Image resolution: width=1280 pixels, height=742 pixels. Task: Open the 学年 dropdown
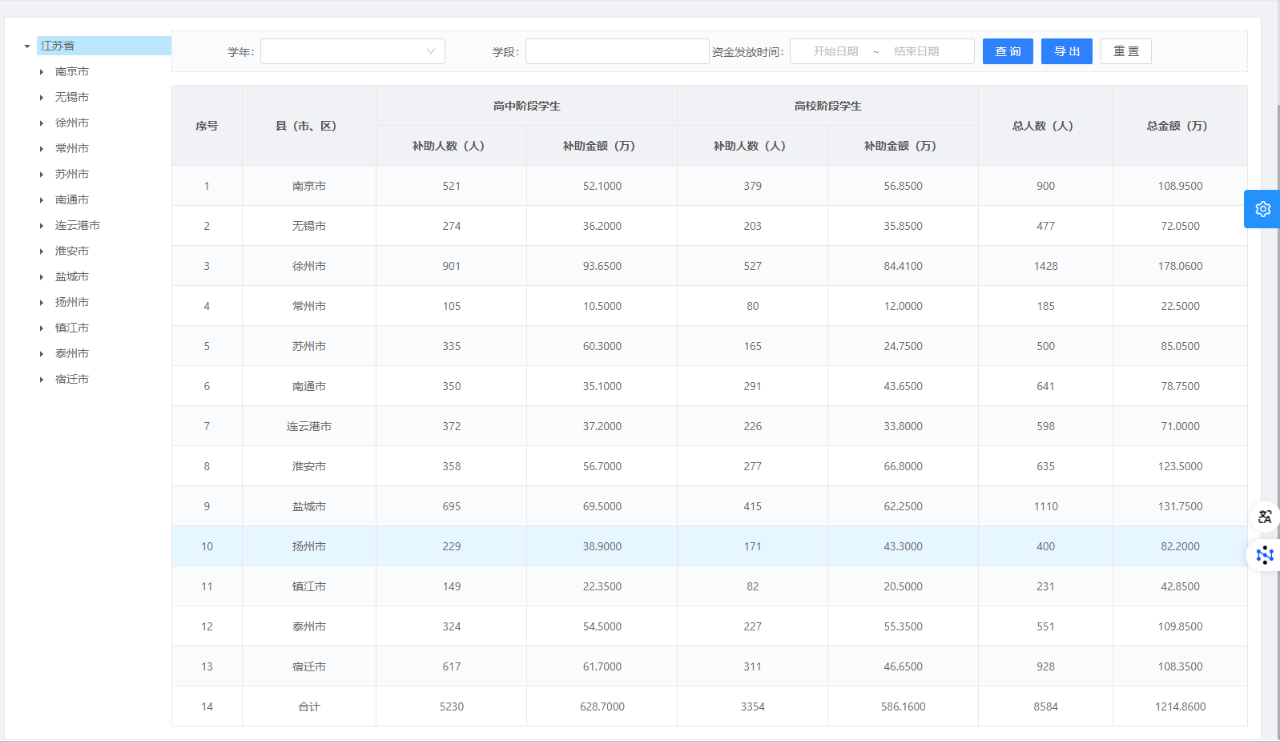click(352, 51)
